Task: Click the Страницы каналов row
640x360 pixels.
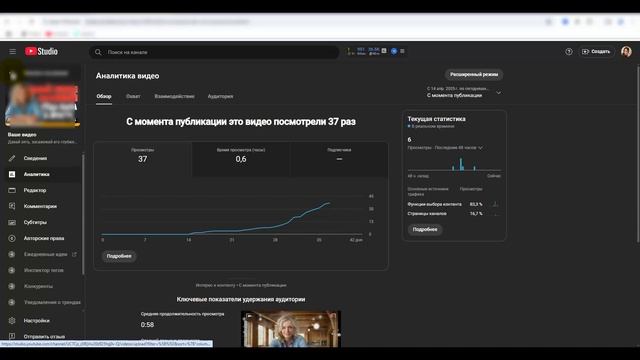Action: tap(453, 213)
